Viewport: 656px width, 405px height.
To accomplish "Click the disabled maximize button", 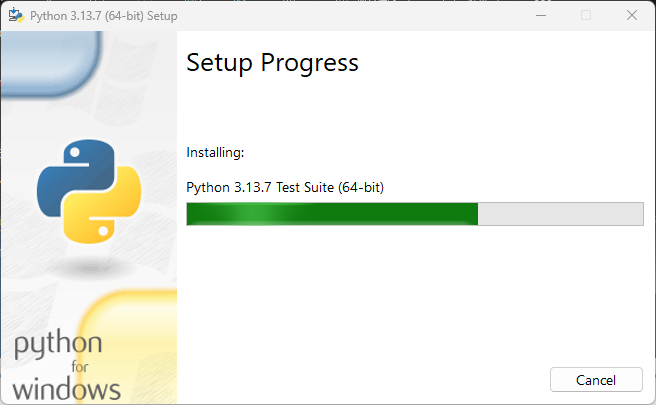I will point(586,15).
